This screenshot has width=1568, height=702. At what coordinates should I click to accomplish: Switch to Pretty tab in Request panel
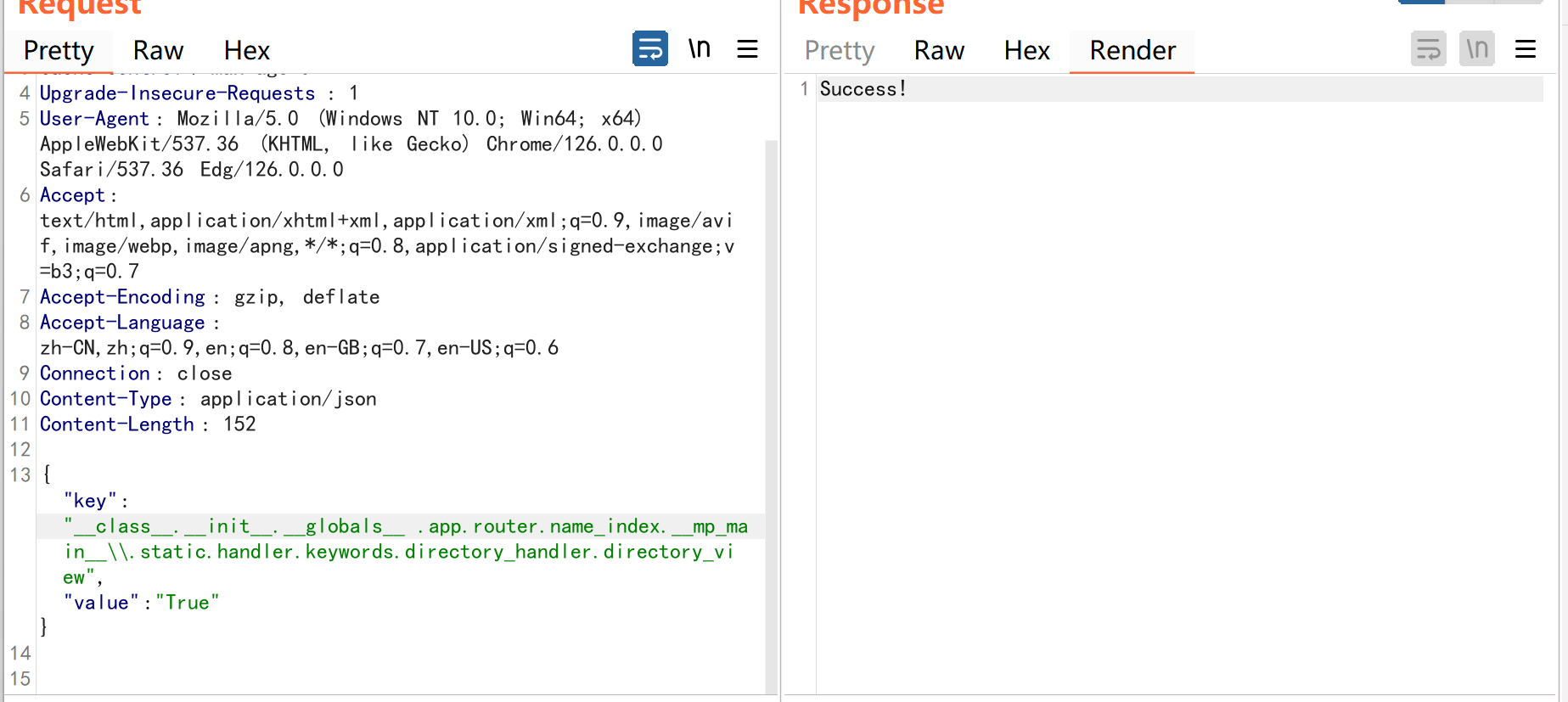click(x=59, y=51)
